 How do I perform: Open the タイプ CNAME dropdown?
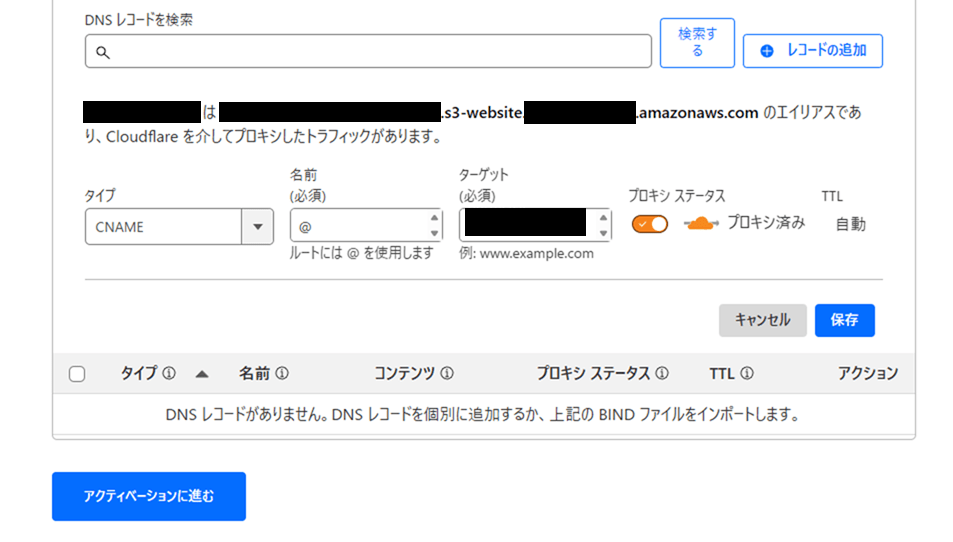pyautogui.click(x=179, y=227)
